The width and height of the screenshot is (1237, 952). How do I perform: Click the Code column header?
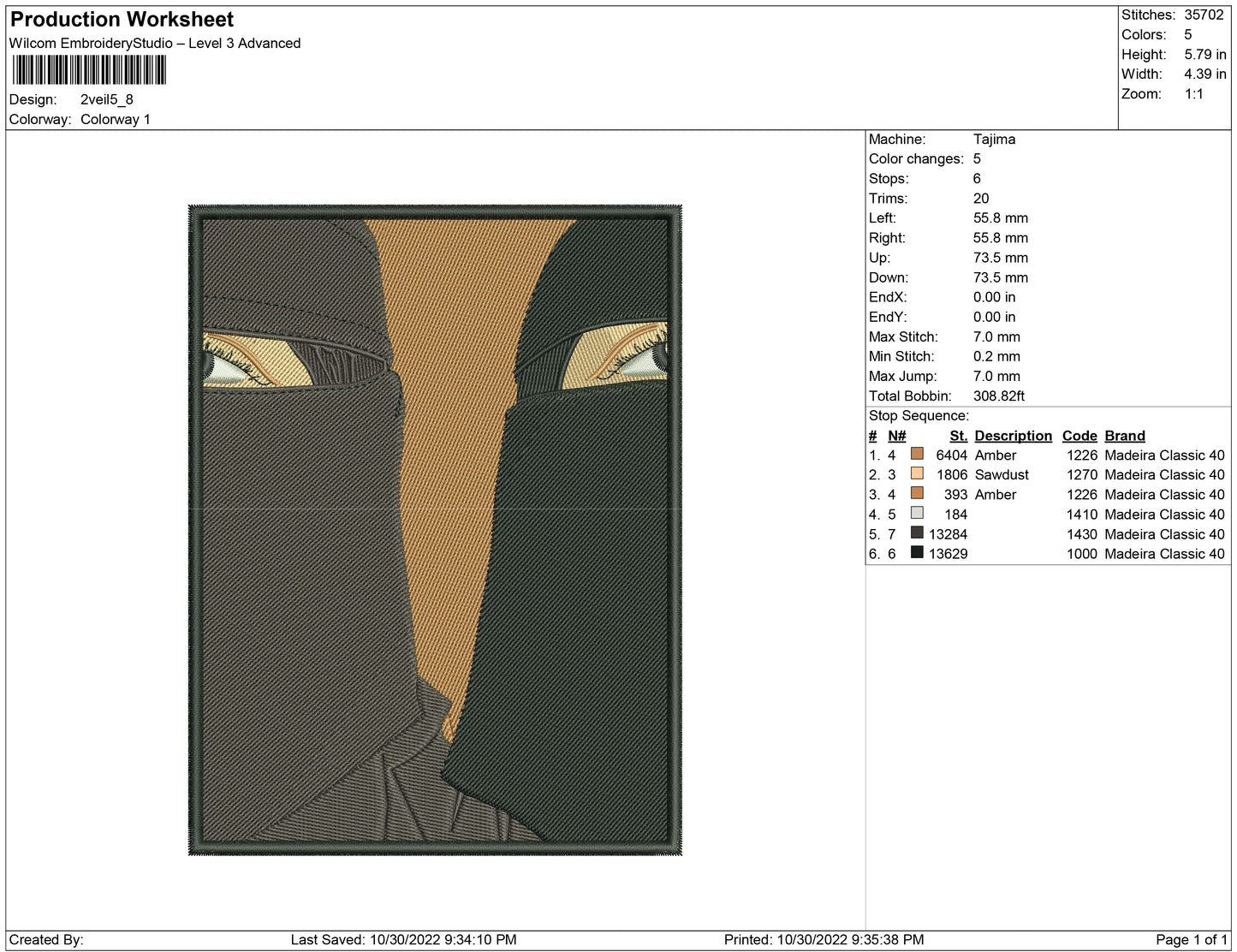(1079, 436)
